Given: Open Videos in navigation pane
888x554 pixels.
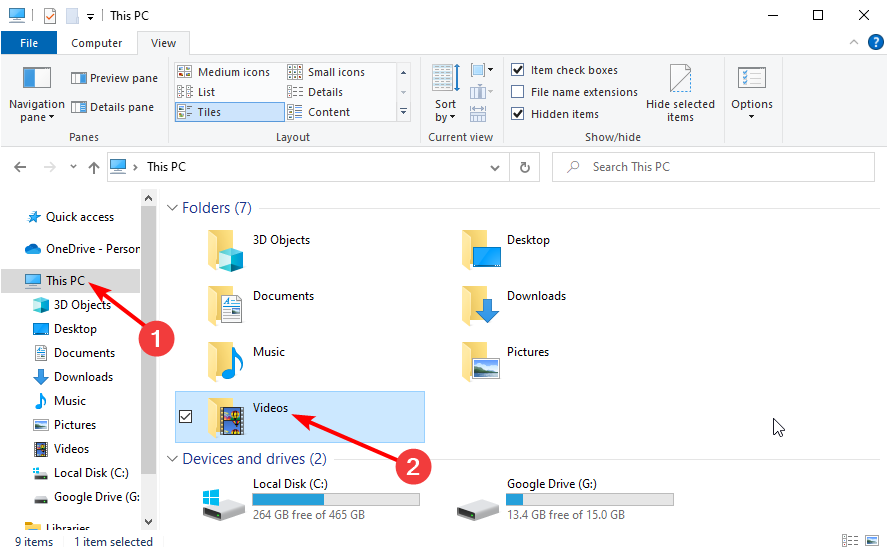Looking at the screenshot, I should pyautogui.click(x=71, y=449).
